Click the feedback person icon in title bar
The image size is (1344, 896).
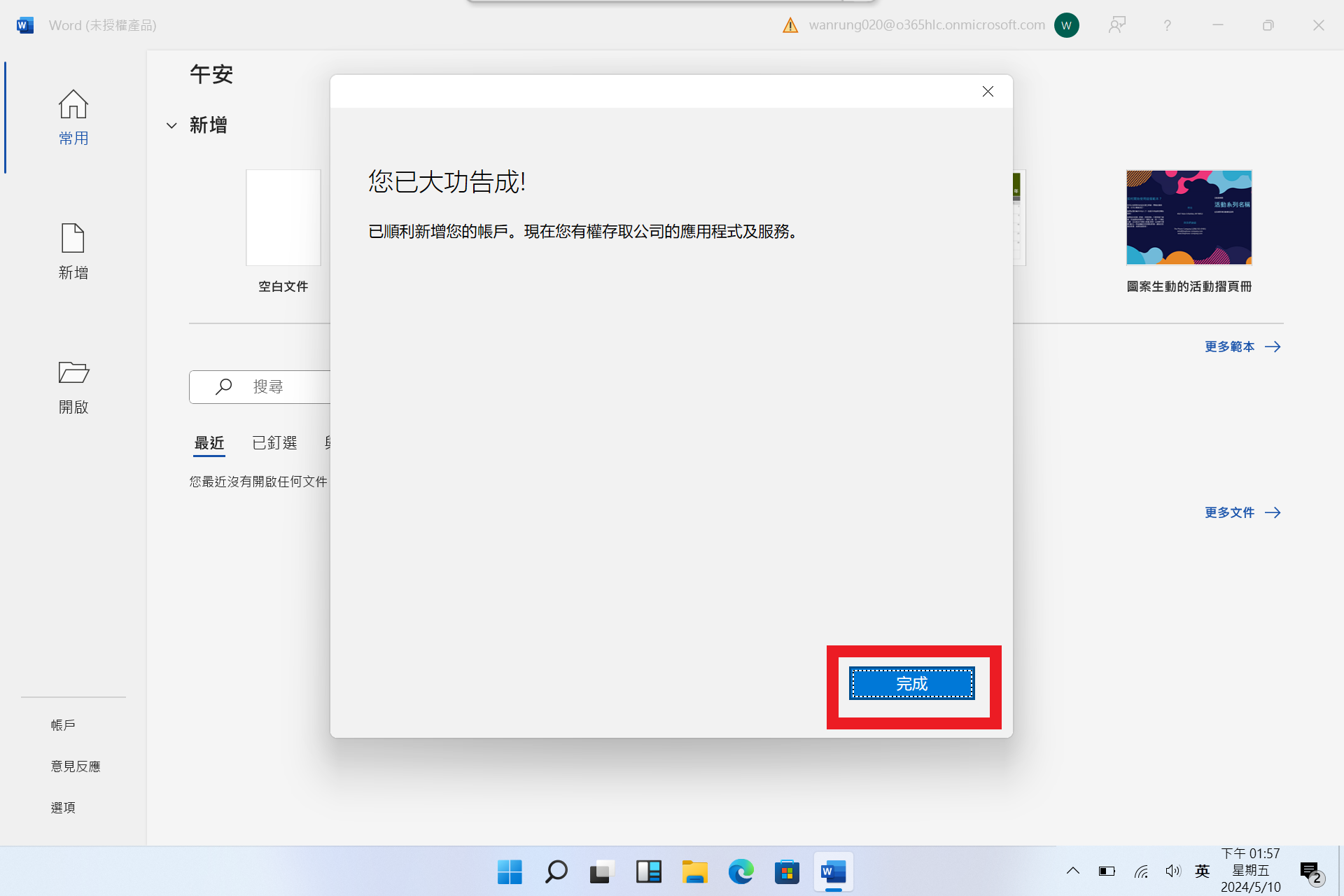point(1117,26)
